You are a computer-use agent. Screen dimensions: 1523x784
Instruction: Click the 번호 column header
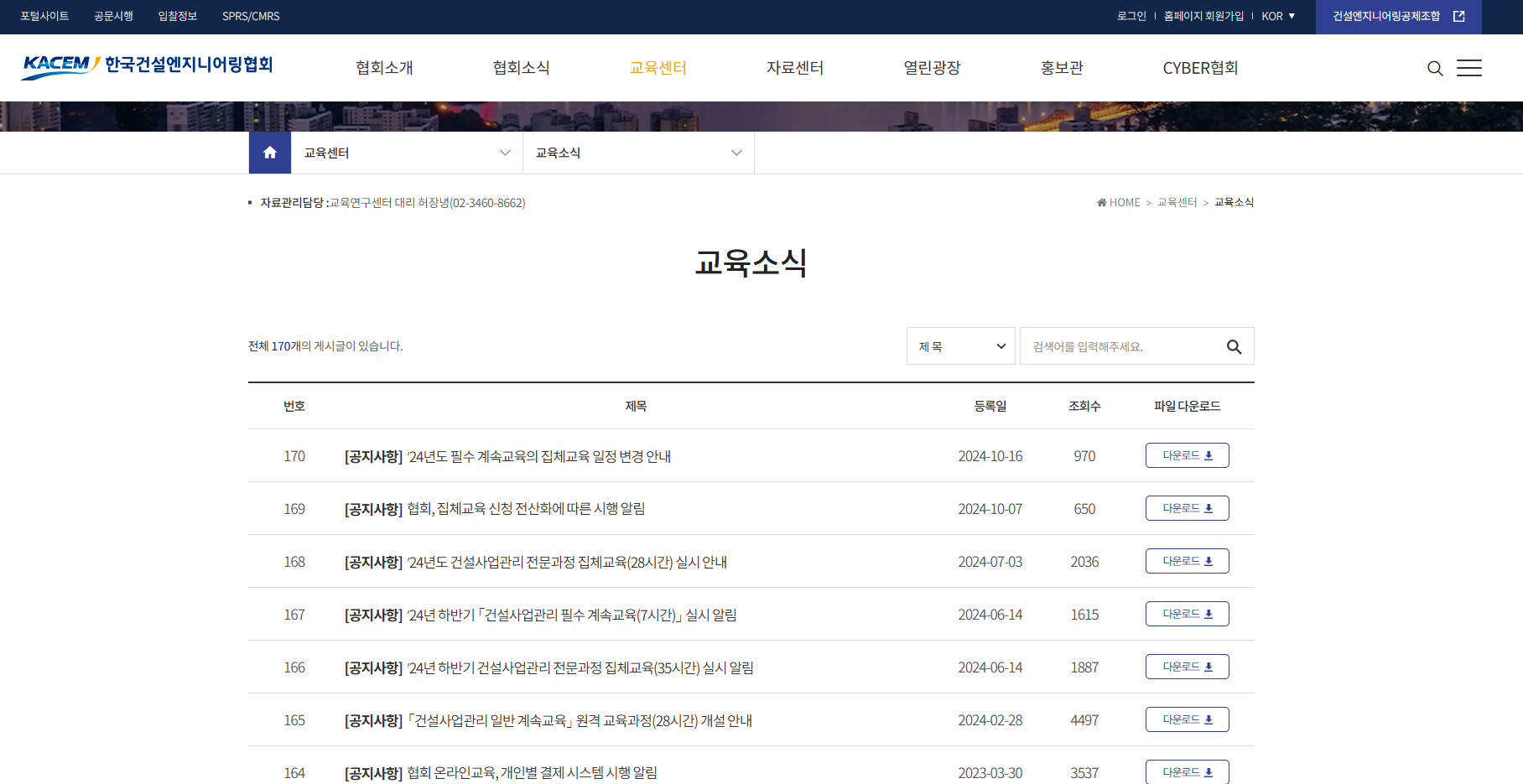(x=294, y=406)
